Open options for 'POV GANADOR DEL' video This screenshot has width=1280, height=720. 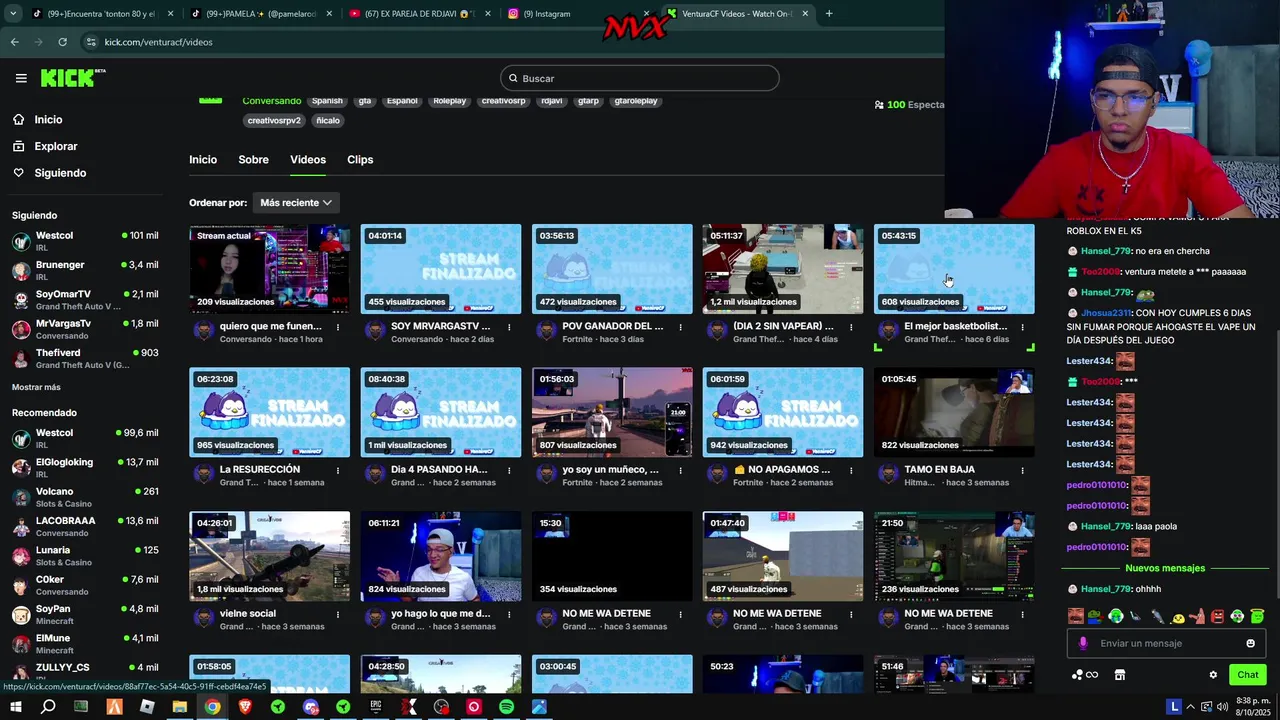(x=680, y=327)
